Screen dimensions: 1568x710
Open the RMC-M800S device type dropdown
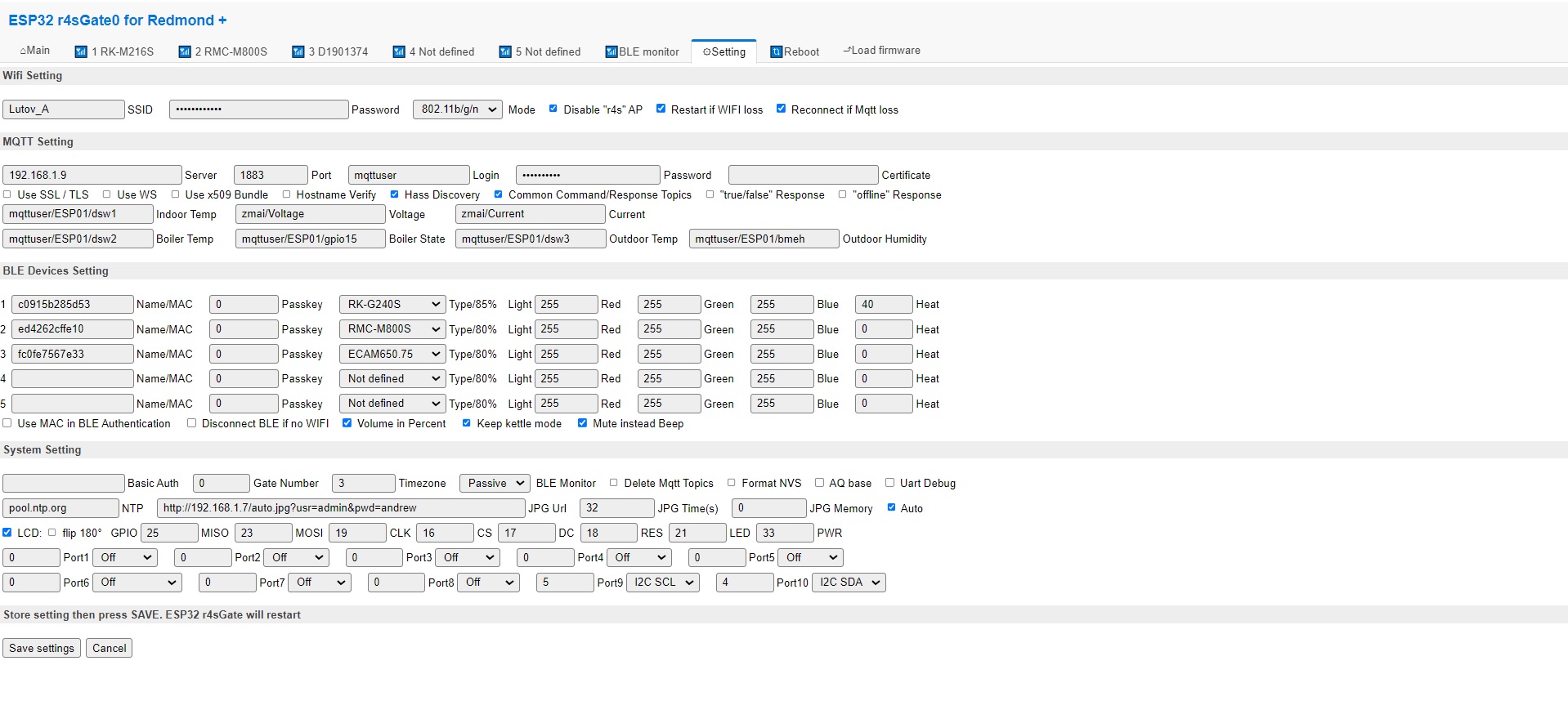pos(392,329)
